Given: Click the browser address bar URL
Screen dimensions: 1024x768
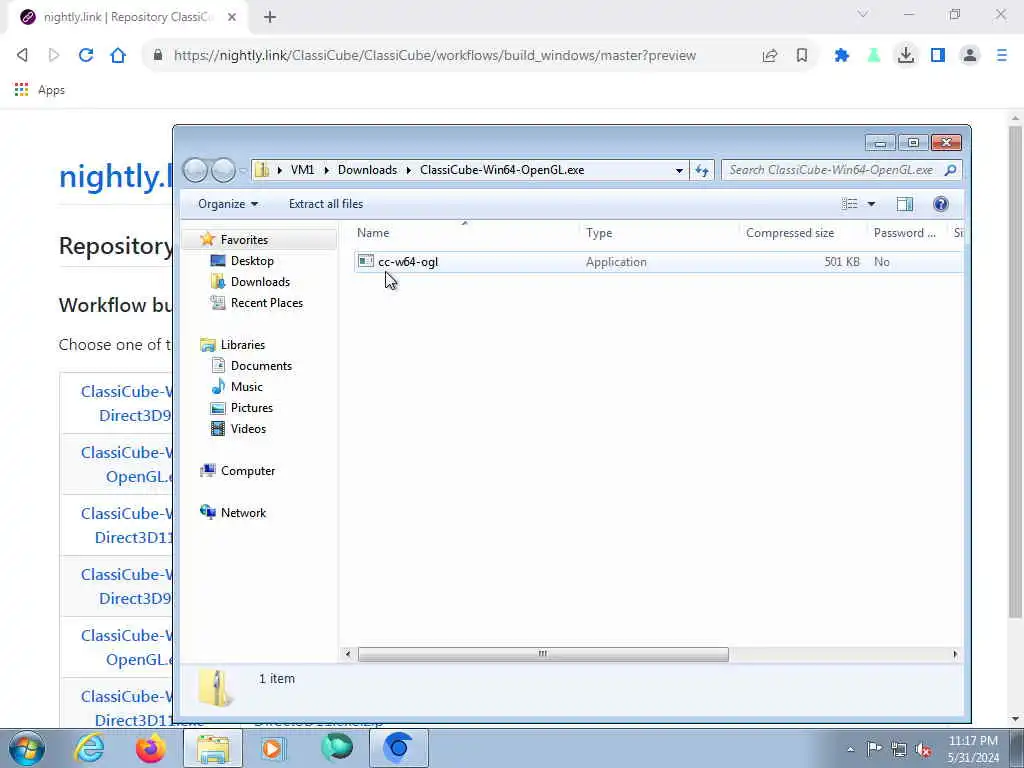Looking at the screenshot, I should pyautogui.click(x=434, y=56).
